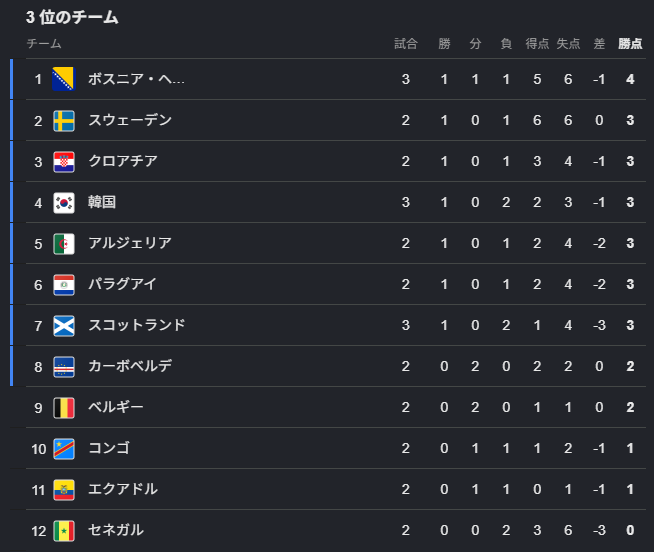Click the 失点 column header
This screenshot has width=654, height=552.
tap(568, 43)
